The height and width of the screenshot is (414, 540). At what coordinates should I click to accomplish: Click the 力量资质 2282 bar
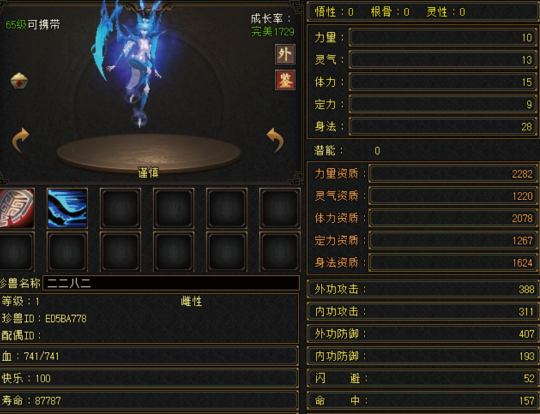pyautogui.click(x=453, y=174)
